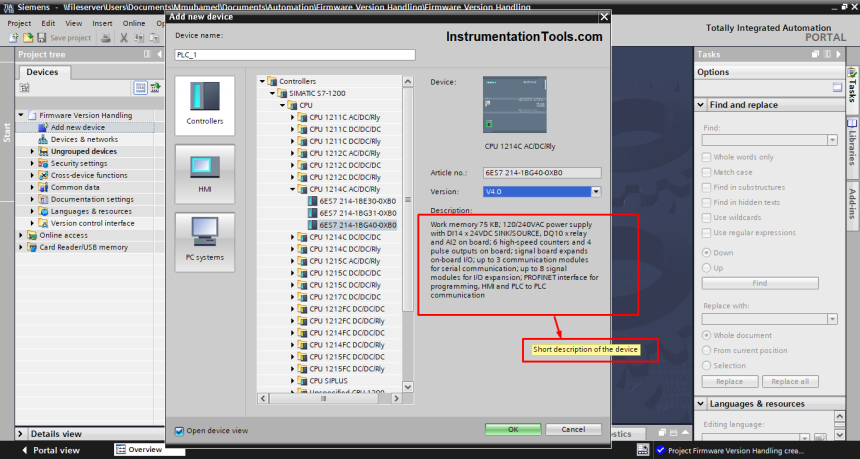
Task: Enable Find in hidden texts checkbox
Action: [x=706, y=202]
